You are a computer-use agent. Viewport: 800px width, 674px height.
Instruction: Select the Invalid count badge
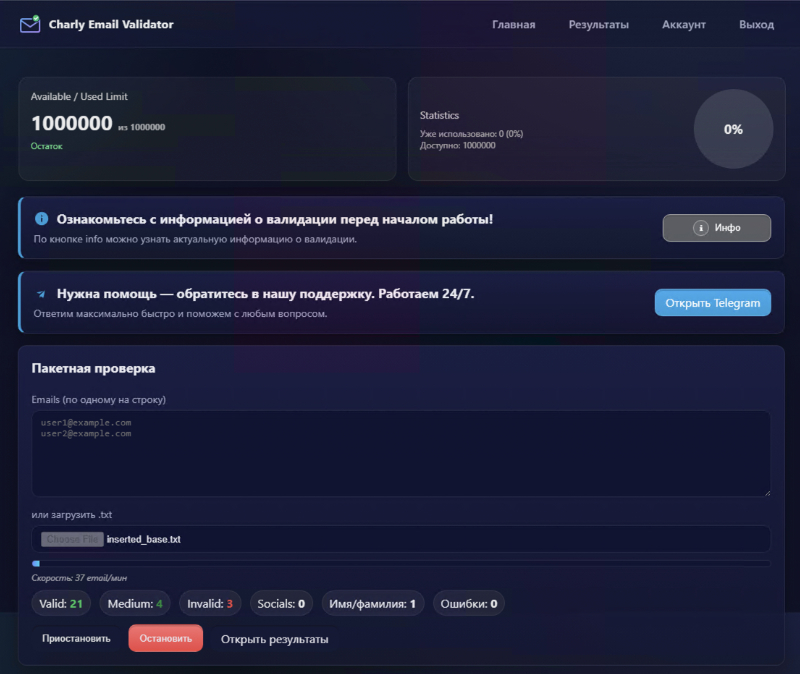(x=209, y=603)
